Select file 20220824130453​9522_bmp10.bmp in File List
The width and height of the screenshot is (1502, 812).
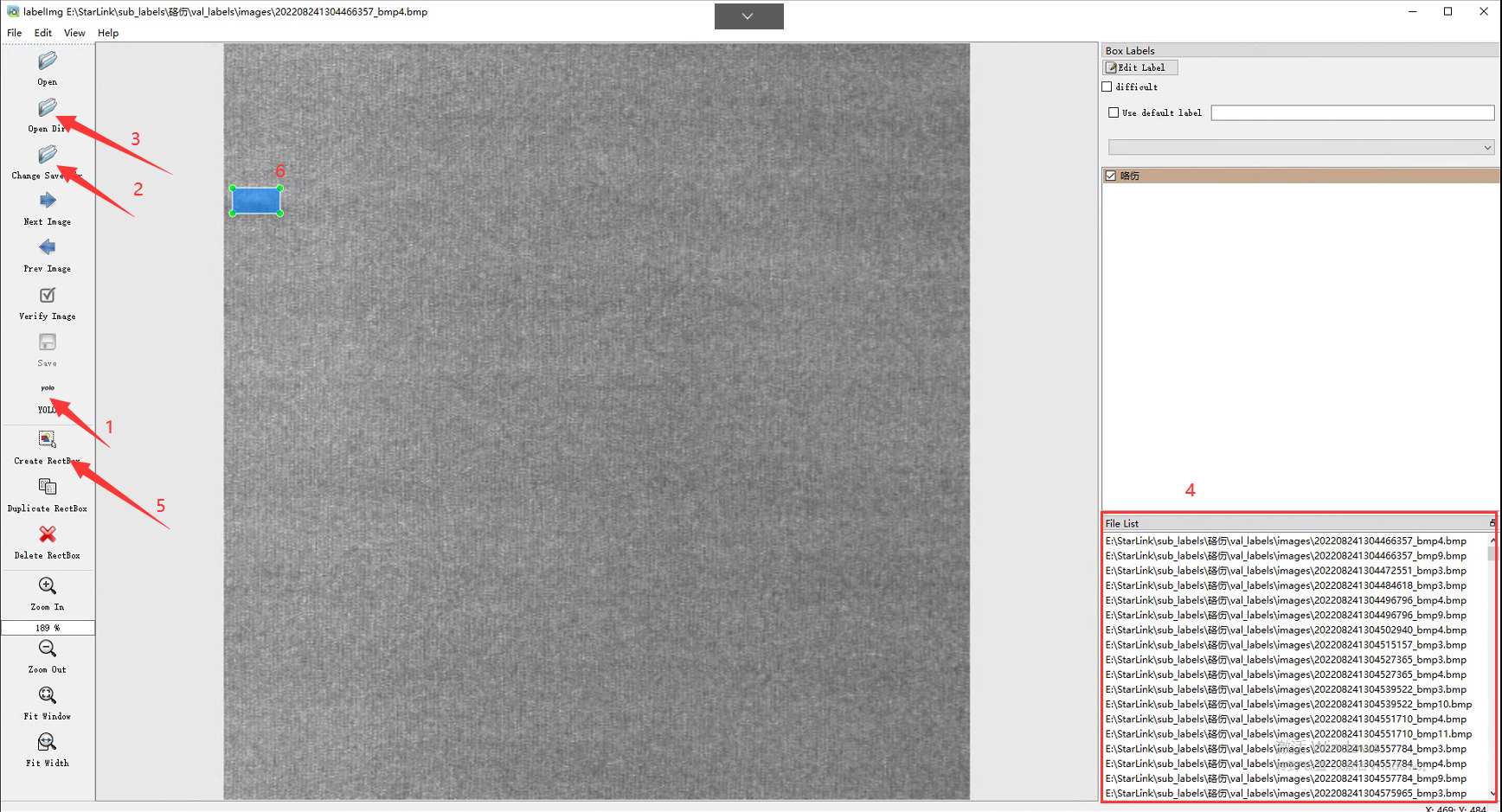[1288, 705]
